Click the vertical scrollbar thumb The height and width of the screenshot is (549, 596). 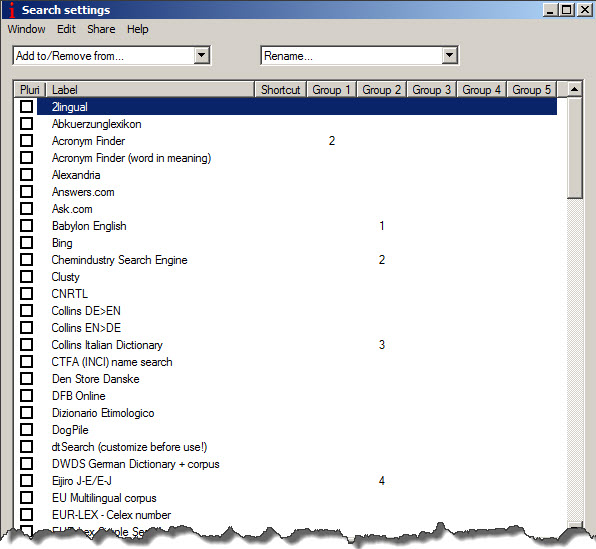[574, 148]
